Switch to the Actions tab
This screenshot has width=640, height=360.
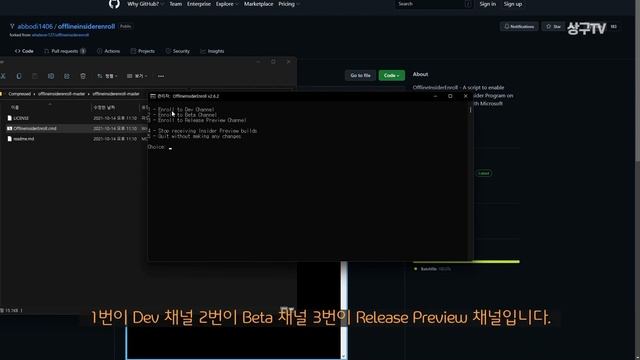click(x=109, y=51)
